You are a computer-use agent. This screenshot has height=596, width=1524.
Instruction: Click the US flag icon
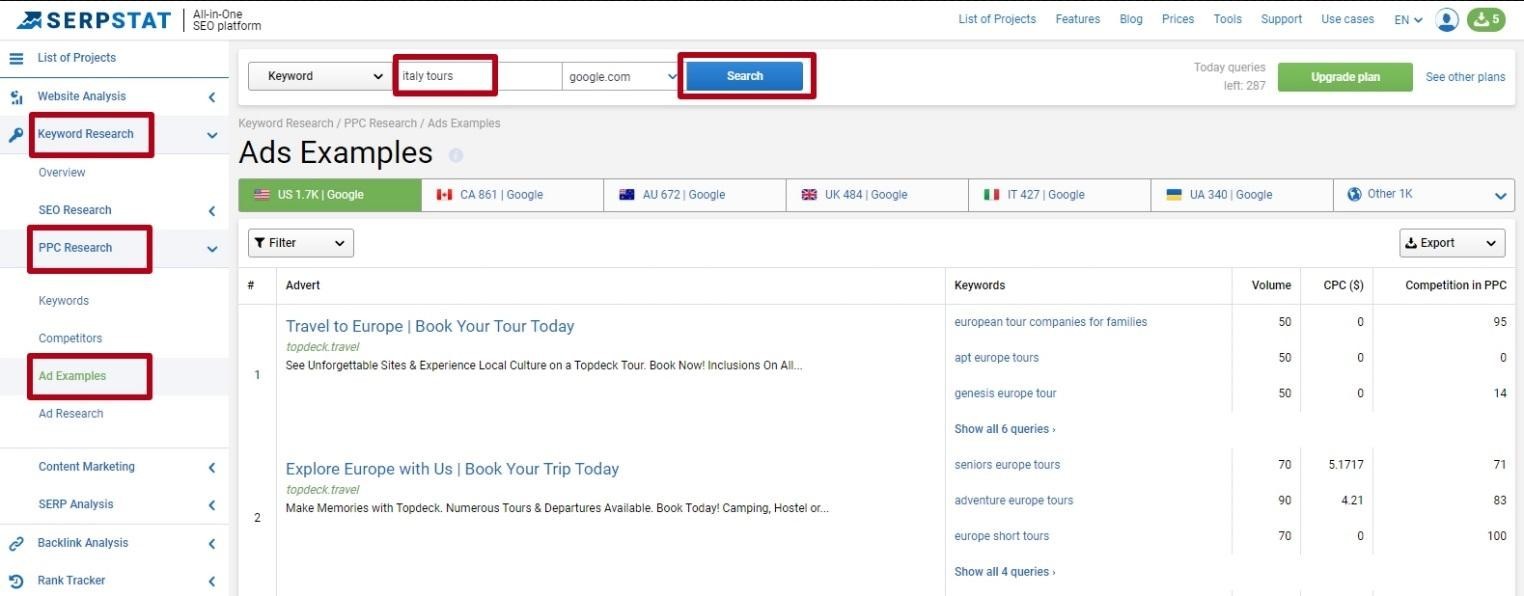(262, 195)
